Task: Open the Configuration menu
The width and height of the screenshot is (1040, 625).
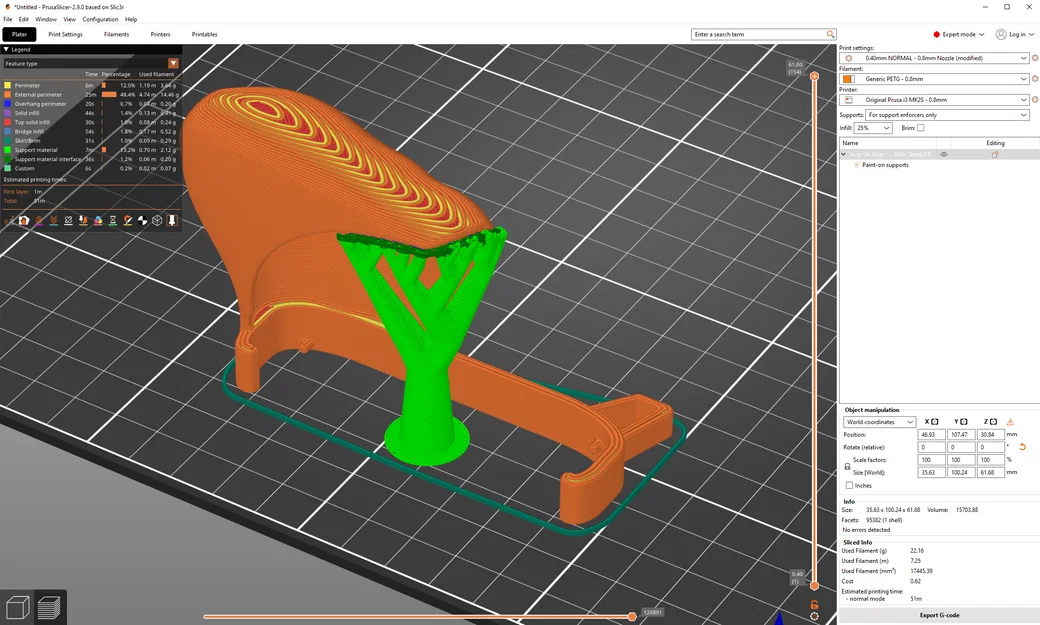Action: (100, 19)
